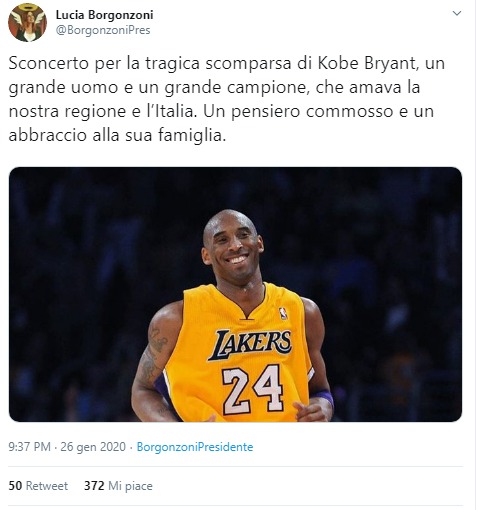Viewport: 477px width, 510px height.
Task: View the 372 Mi piace list
Action: click(118, 486)
